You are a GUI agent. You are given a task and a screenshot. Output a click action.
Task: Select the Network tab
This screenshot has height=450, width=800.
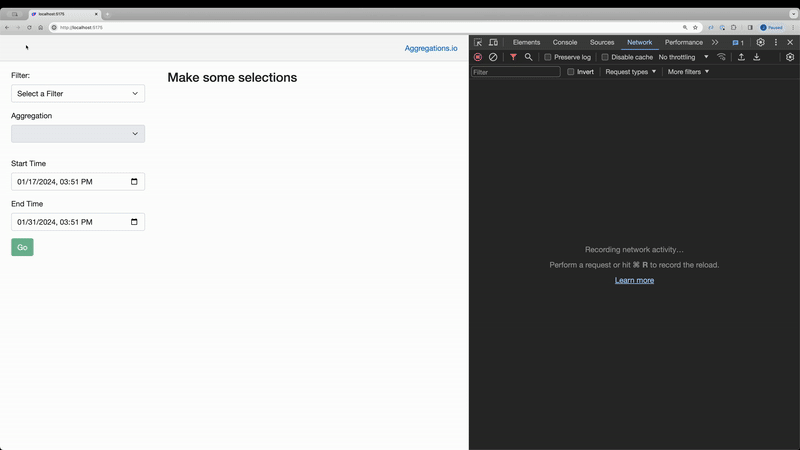[639, 42]
